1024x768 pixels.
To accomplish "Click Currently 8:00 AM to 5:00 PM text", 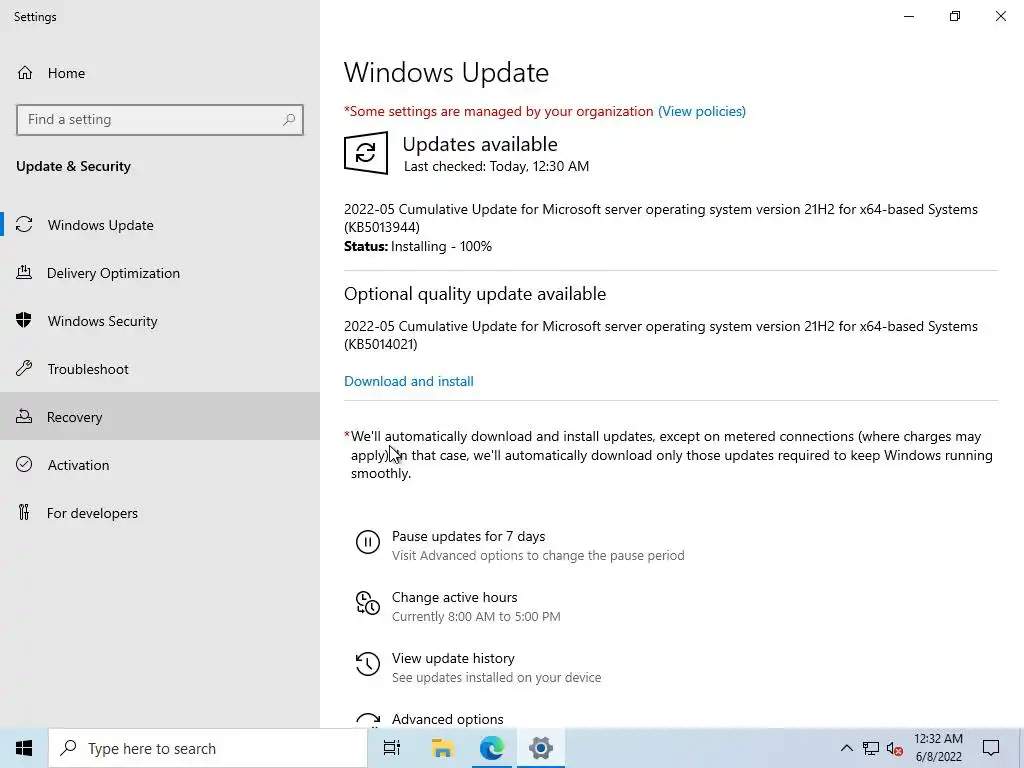I will [x=476, y=616].
